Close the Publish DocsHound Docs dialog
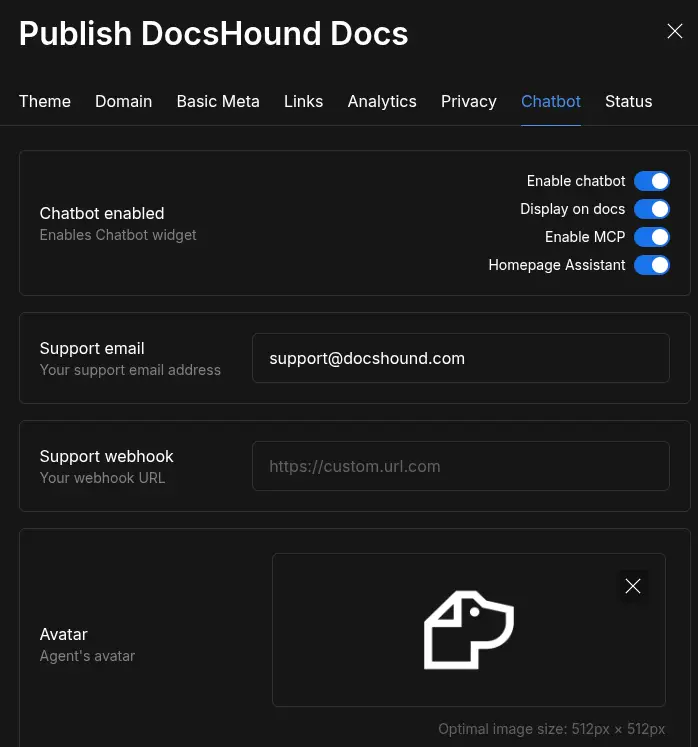 tap(675, 32)
